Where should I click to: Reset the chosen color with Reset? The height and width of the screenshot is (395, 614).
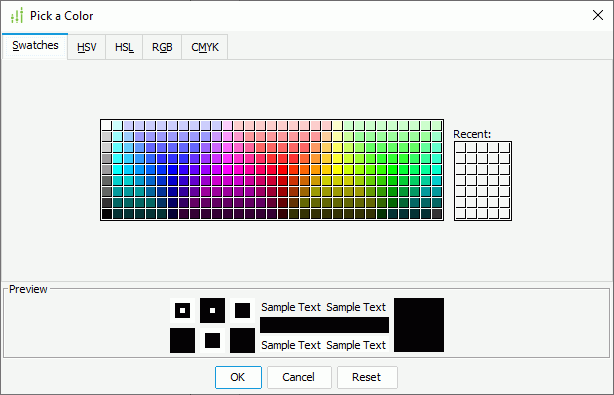(x=367, y=377)
